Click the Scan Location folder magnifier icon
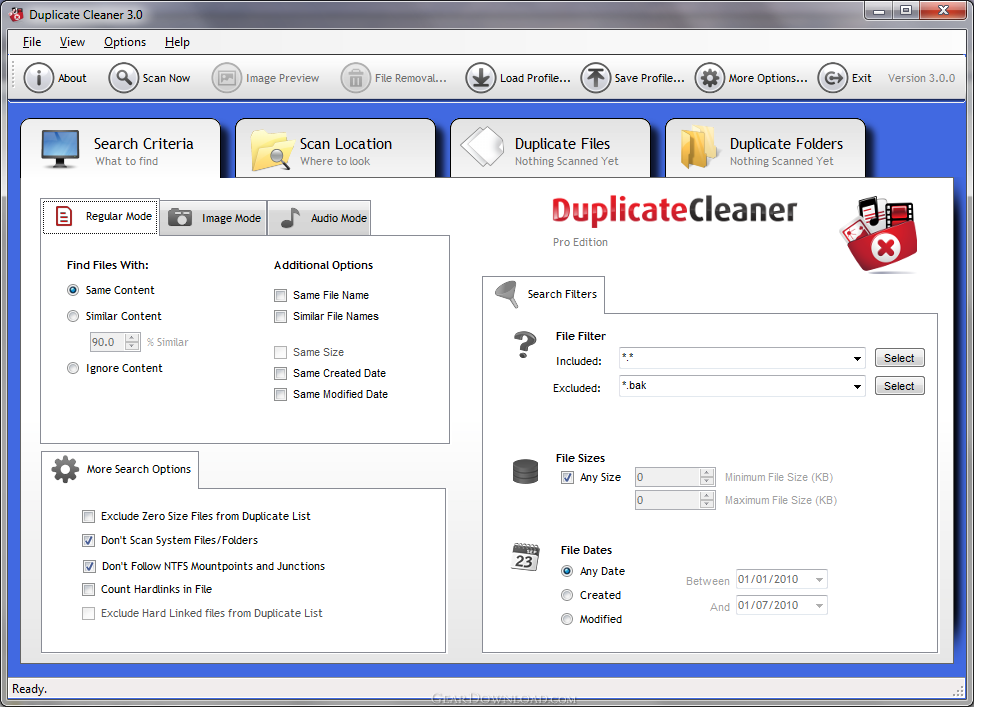 click(271, 150)
